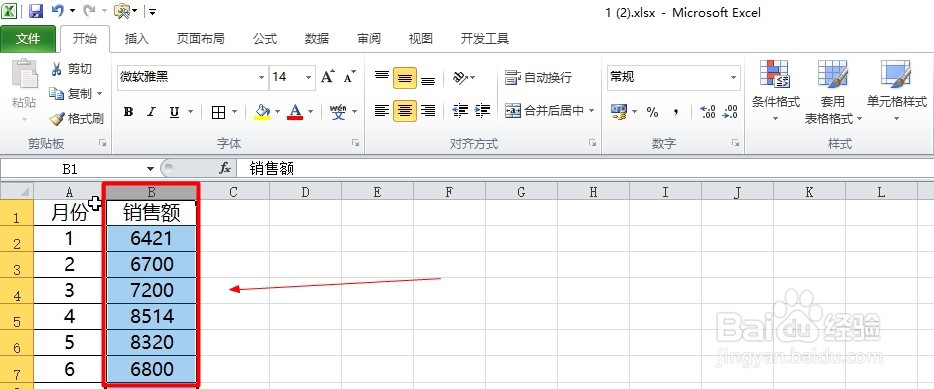The height and width of the screenshot is (389, 934).
Task: Click the text orientation icon
Action: [x=460, y=77]
